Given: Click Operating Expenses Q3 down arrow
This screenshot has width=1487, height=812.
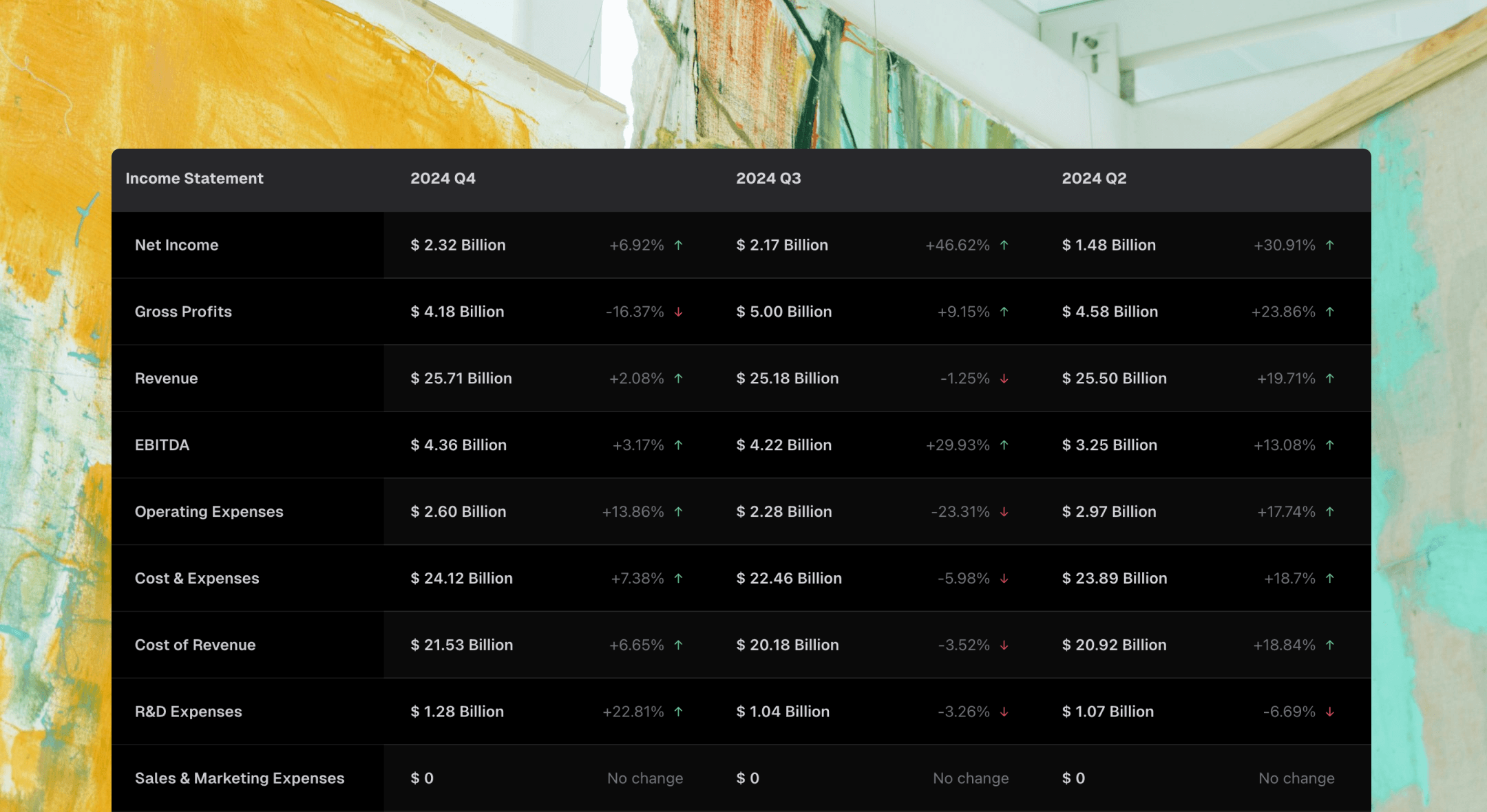Looking at the screenshot, I should [x=1004, y=512].
